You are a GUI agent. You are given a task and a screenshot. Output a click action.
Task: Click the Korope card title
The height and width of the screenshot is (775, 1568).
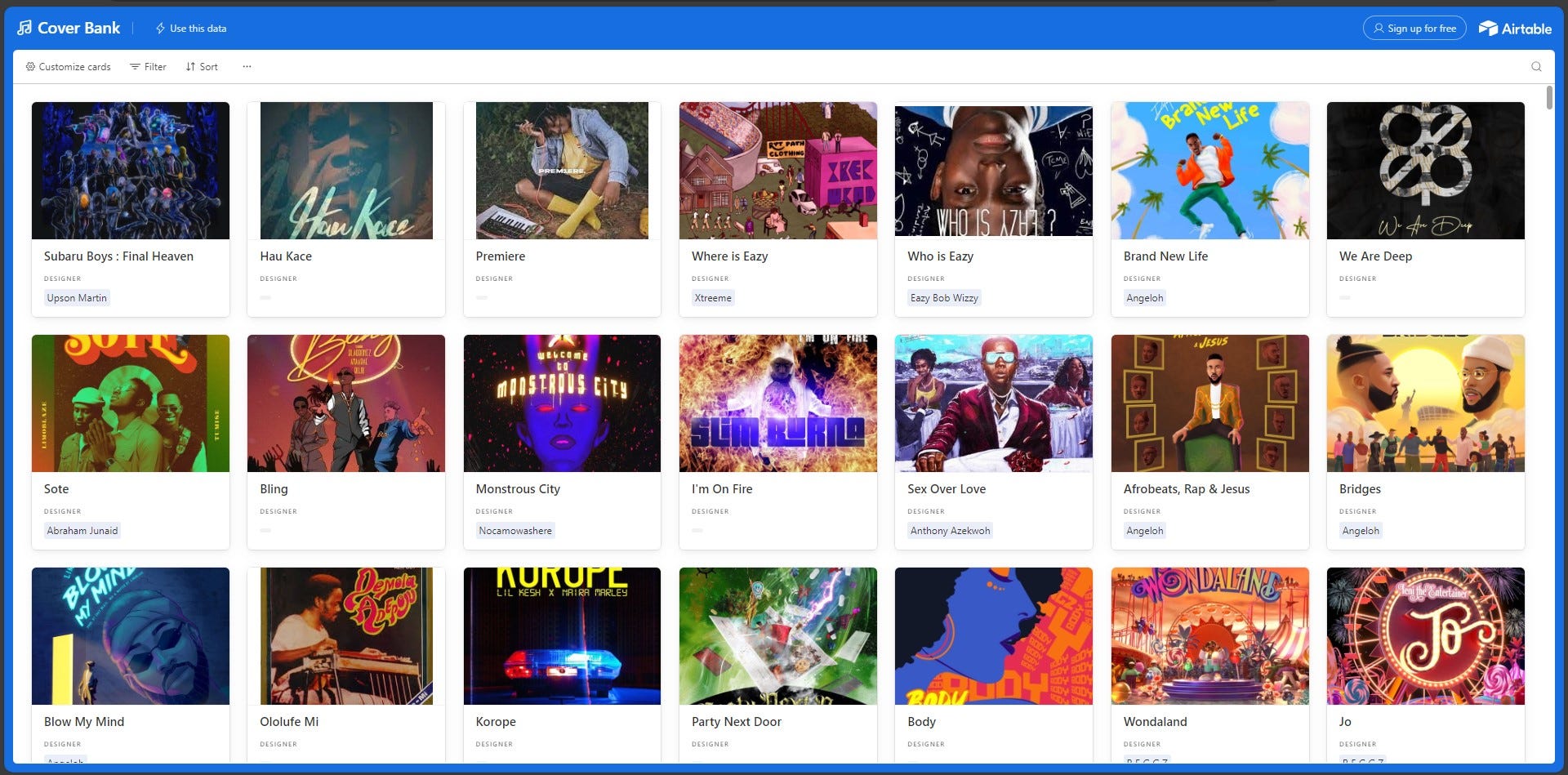point(496,722)
